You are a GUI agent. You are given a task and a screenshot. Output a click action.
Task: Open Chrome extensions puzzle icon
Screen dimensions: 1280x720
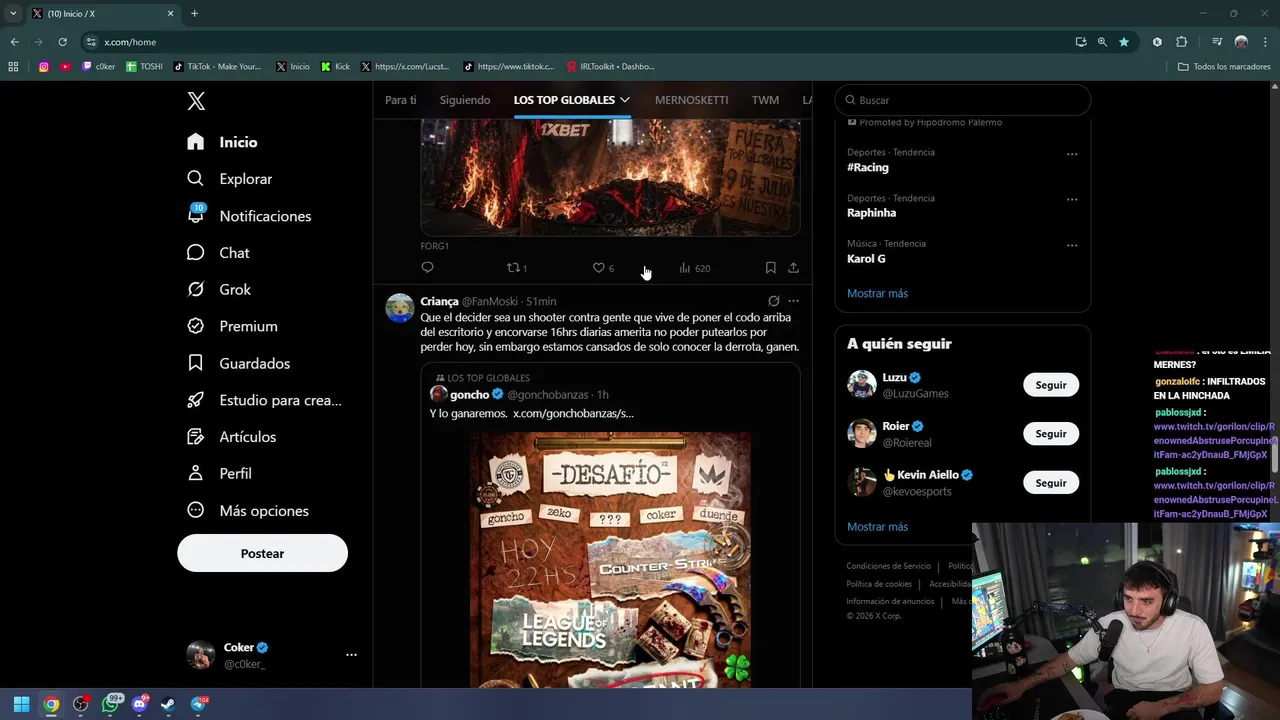pyautogui.click(x=1181, y=42)
